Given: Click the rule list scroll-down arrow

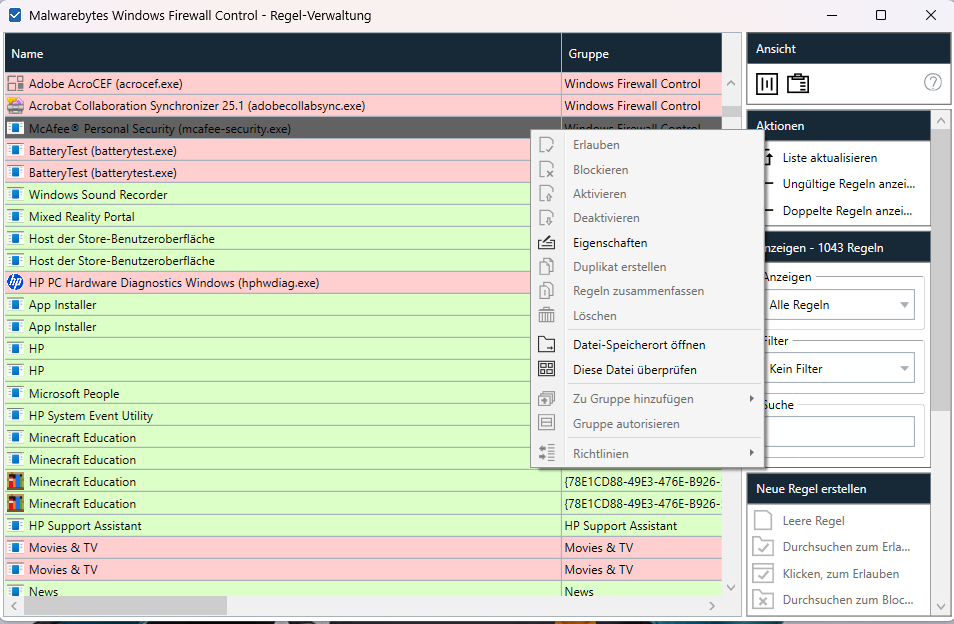Looking at the screenshot, I should pos(731,588).
